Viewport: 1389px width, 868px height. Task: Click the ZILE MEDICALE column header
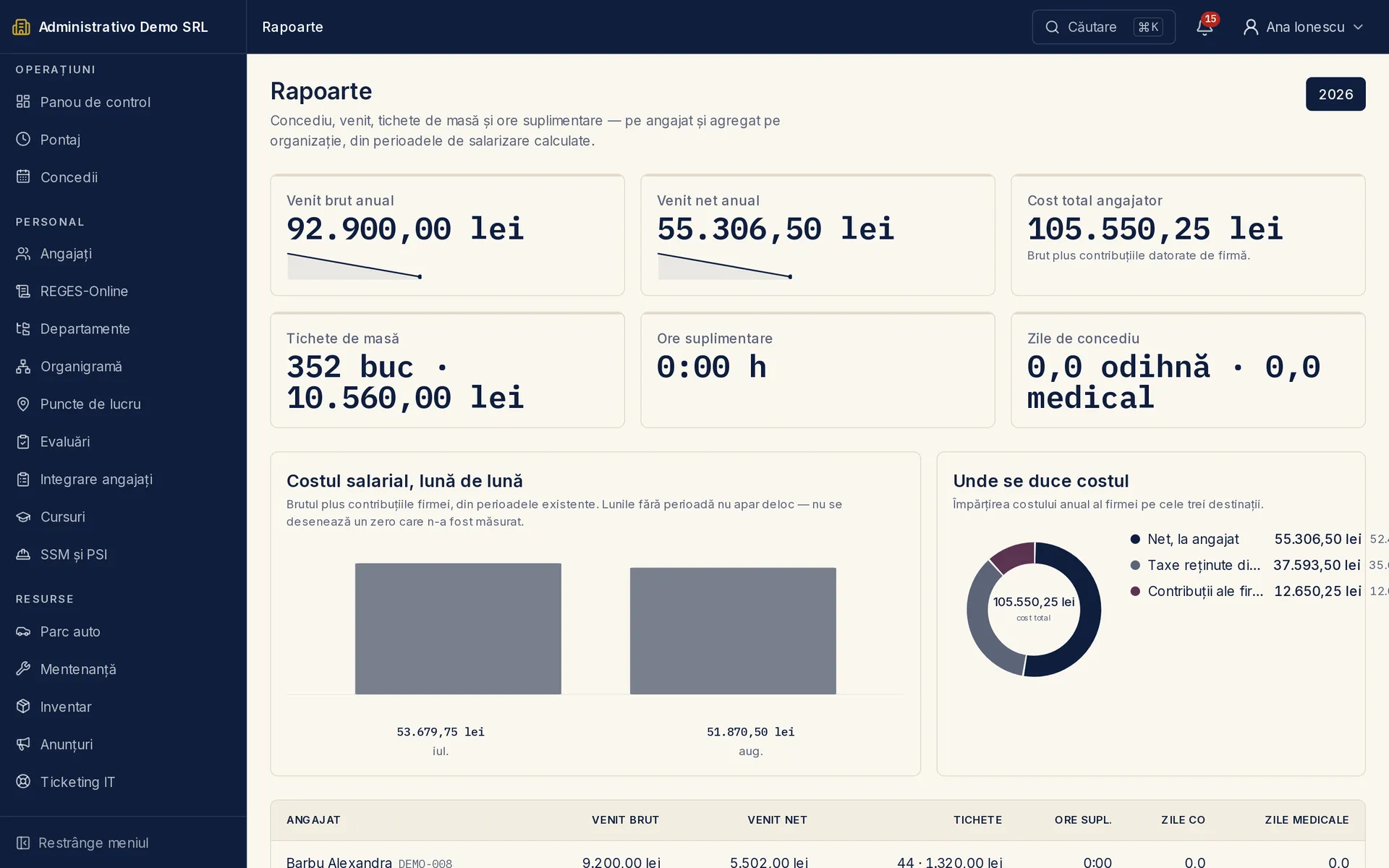[x=1307, y=820]
